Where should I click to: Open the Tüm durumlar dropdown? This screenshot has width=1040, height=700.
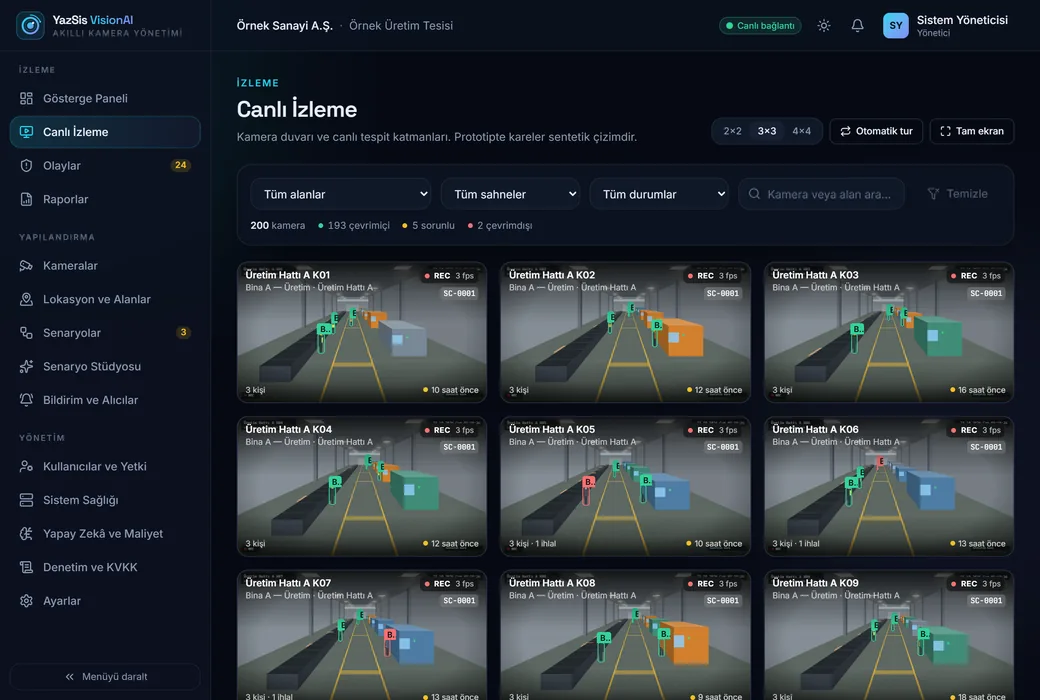click(659, 194)
